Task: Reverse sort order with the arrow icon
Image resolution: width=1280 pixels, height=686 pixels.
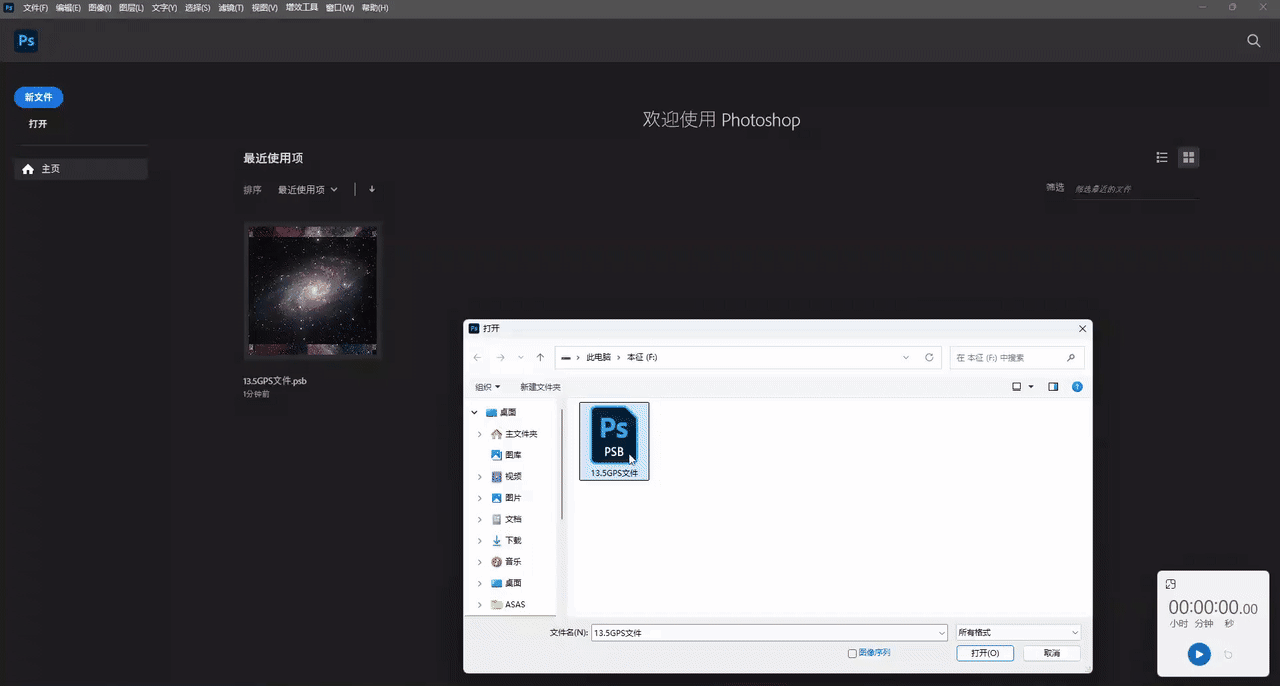Action: [372, 189]
